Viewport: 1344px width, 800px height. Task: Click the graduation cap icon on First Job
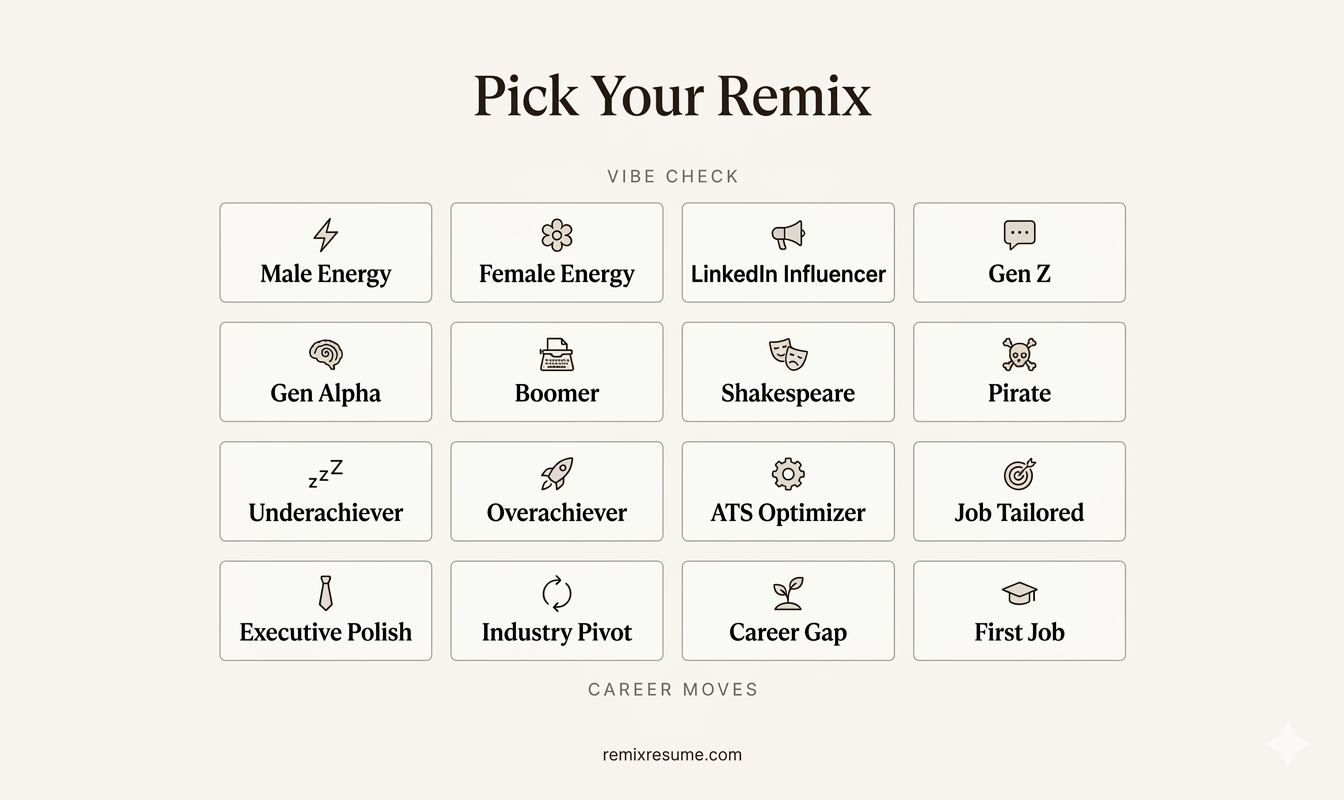click(1019, 592)
